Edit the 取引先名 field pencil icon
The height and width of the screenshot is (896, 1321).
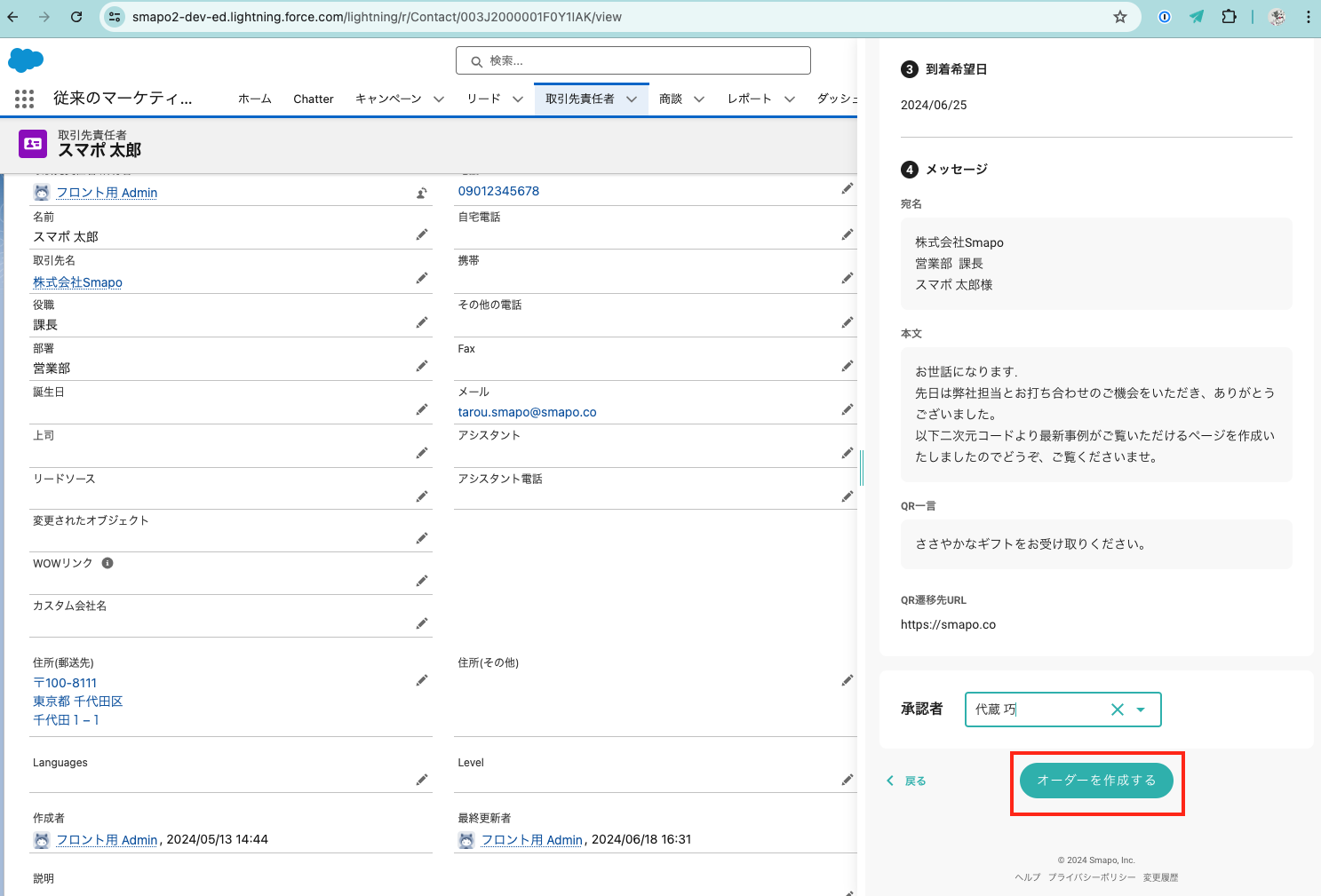click(x=422, y=279)
